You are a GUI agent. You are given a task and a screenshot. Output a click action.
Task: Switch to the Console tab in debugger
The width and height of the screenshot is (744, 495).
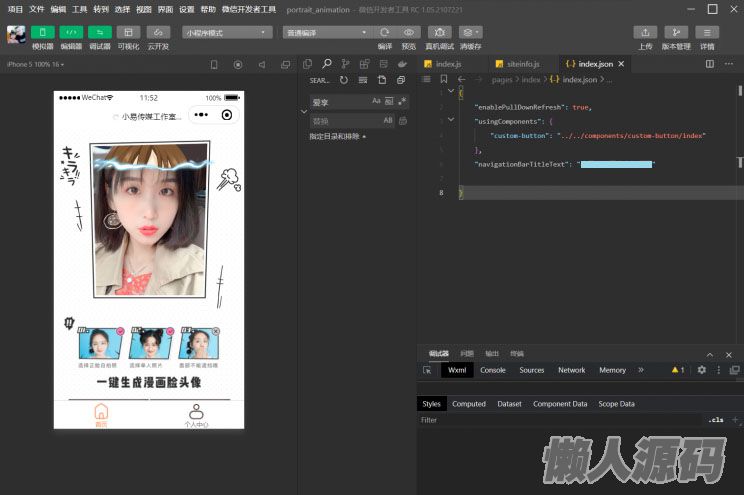493,370
